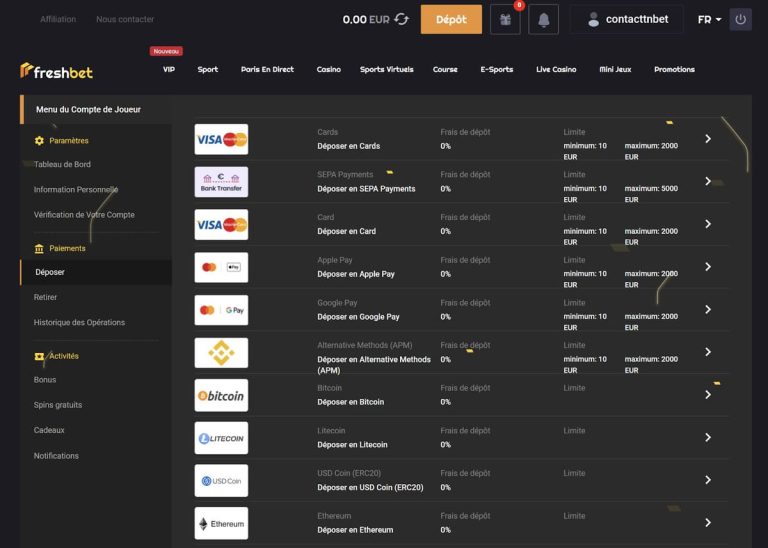Expand the Apple Pay row chevron
The image size is (768, 548).
(708, 266)
